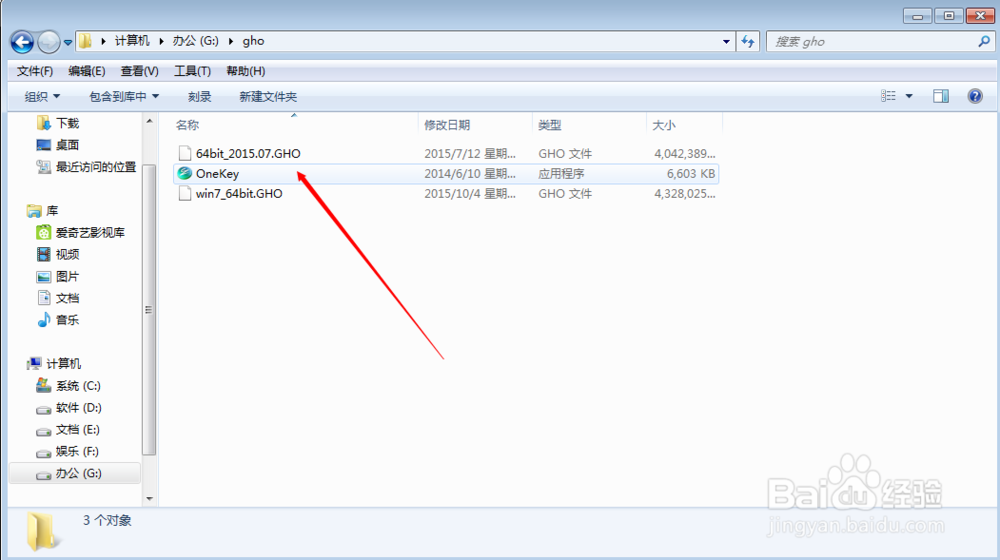This screenshot has width=1000, height=560.
Task: Open the view options dropdown arrow
Action: point(909,96)
